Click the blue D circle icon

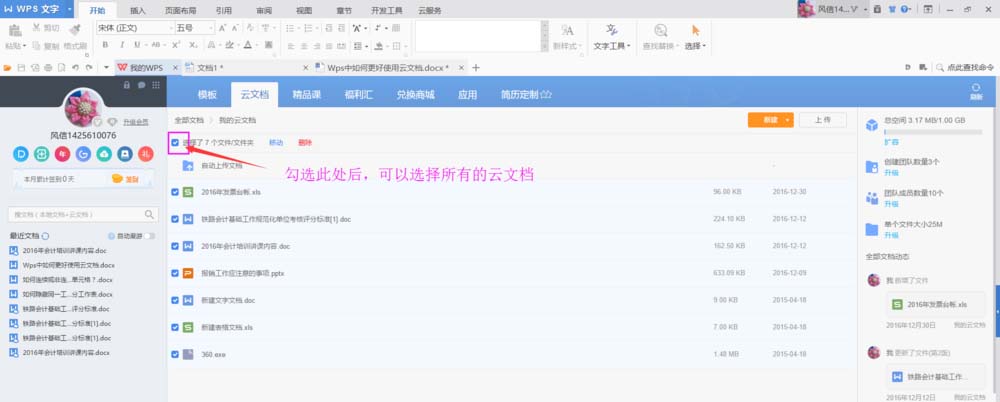coord(21,154)
